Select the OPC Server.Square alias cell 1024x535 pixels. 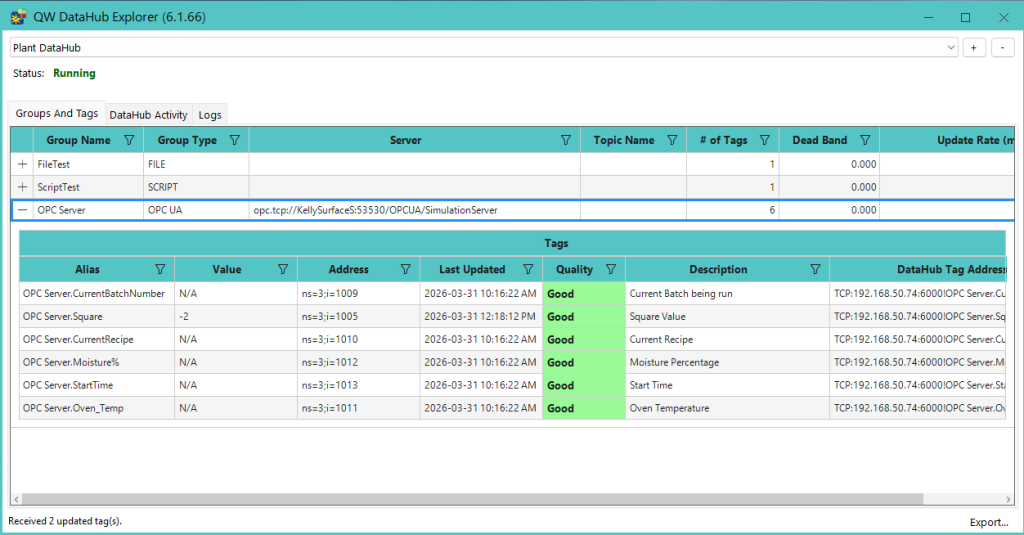[x=97, y=316]
